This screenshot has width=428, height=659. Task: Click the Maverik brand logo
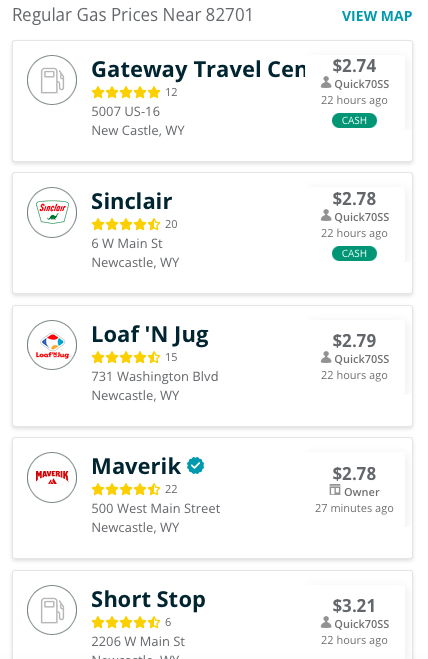pyautogui.click(x=52, y=477)
